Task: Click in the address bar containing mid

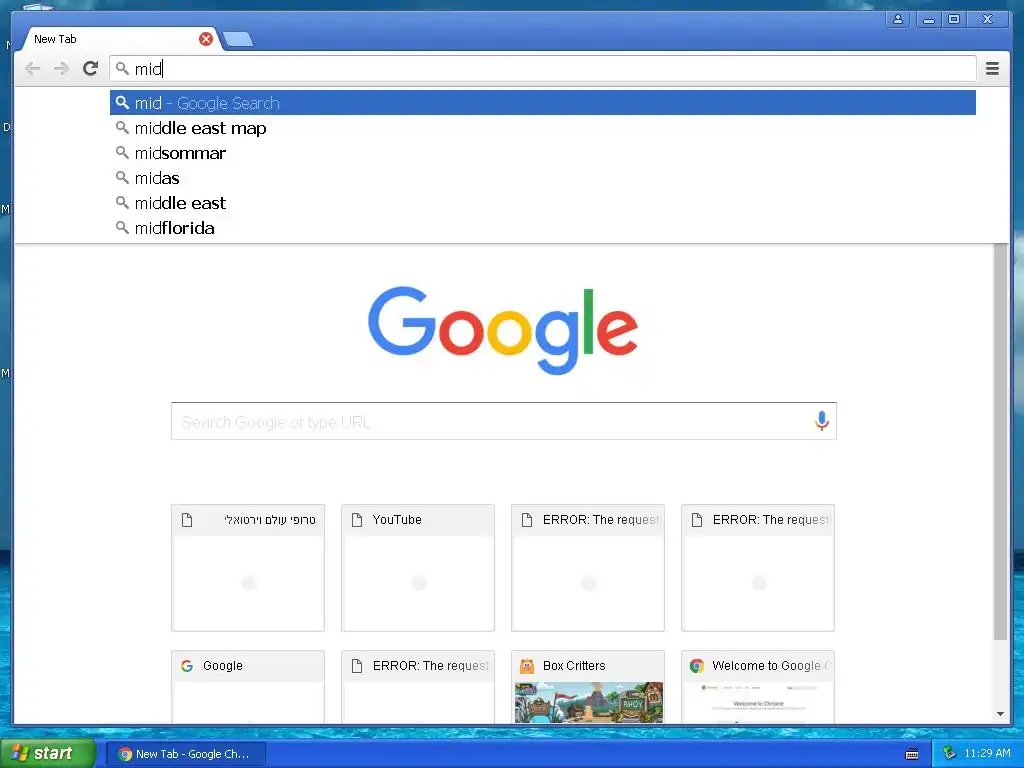Action: click(x=542, y=69)
